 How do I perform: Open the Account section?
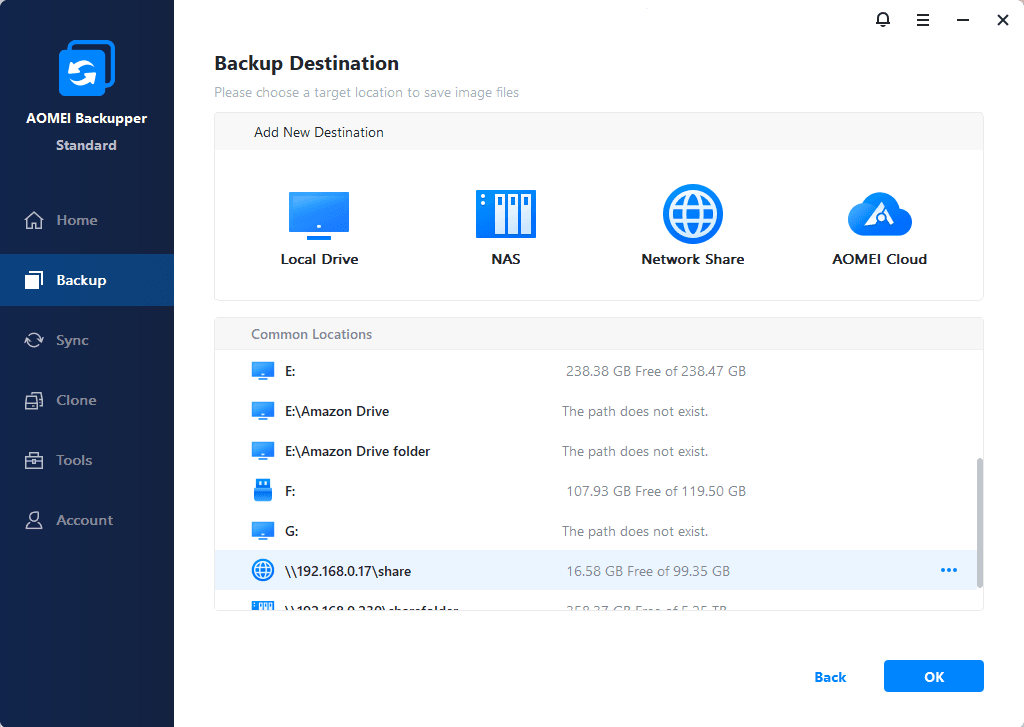click(x=84, y=520)
